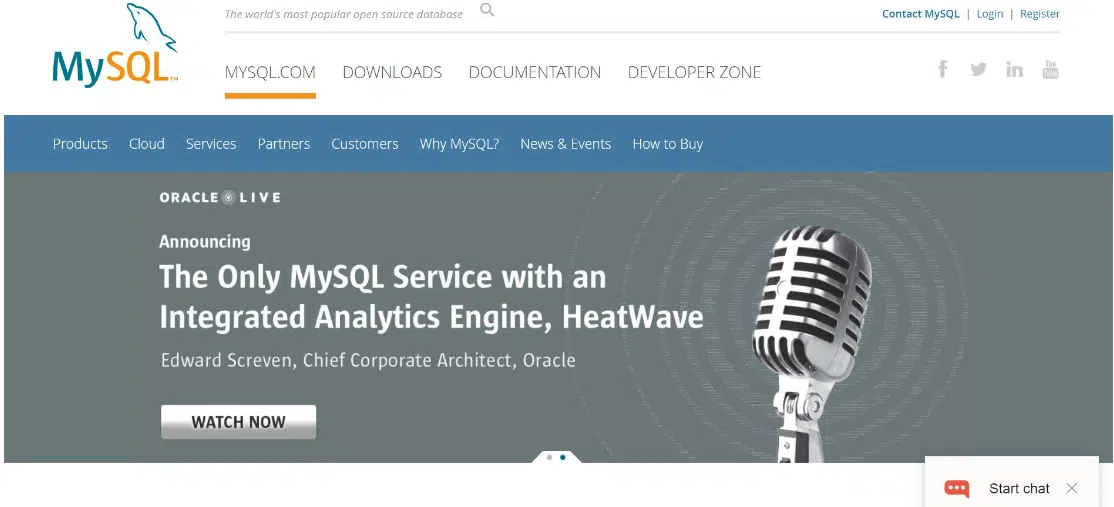
Task: Click the red chat bubble icon
Action: pyautogui.click(x=957, y=488)
